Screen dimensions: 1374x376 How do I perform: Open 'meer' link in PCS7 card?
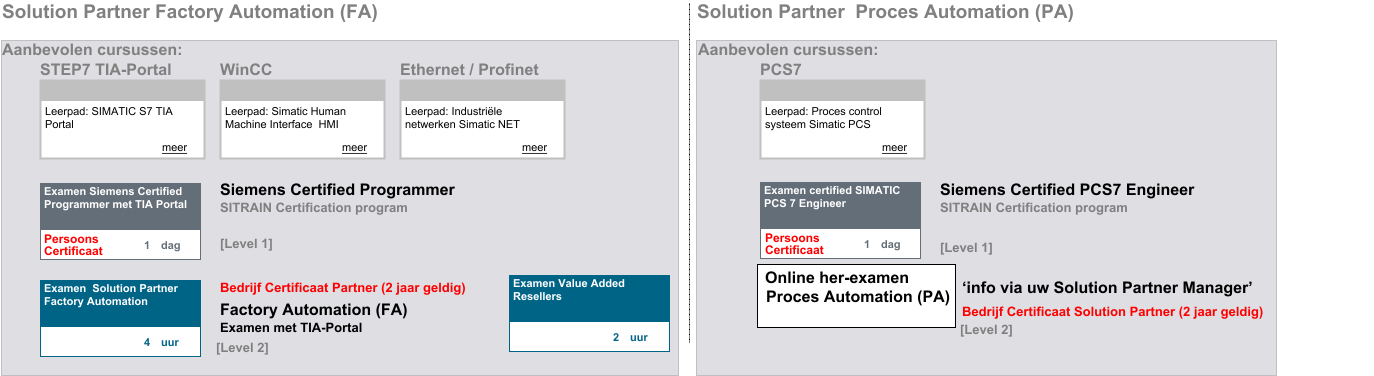click(x=894, y=148)
